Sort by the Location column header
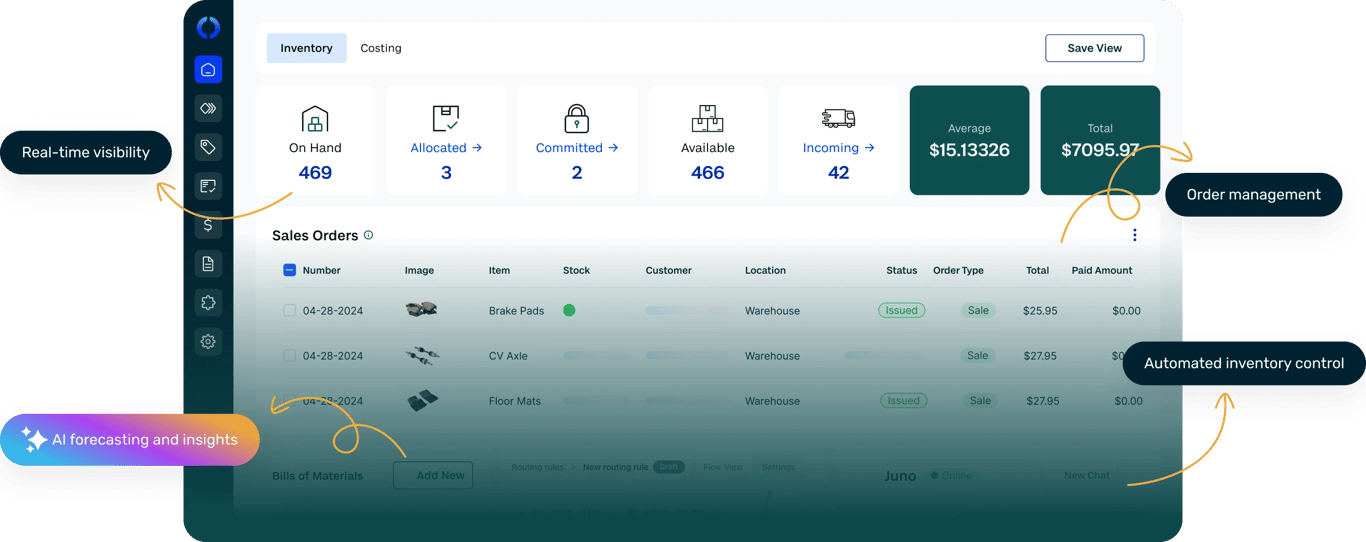The width and height of the screenshot is (1366, 542). click(765, 270)
